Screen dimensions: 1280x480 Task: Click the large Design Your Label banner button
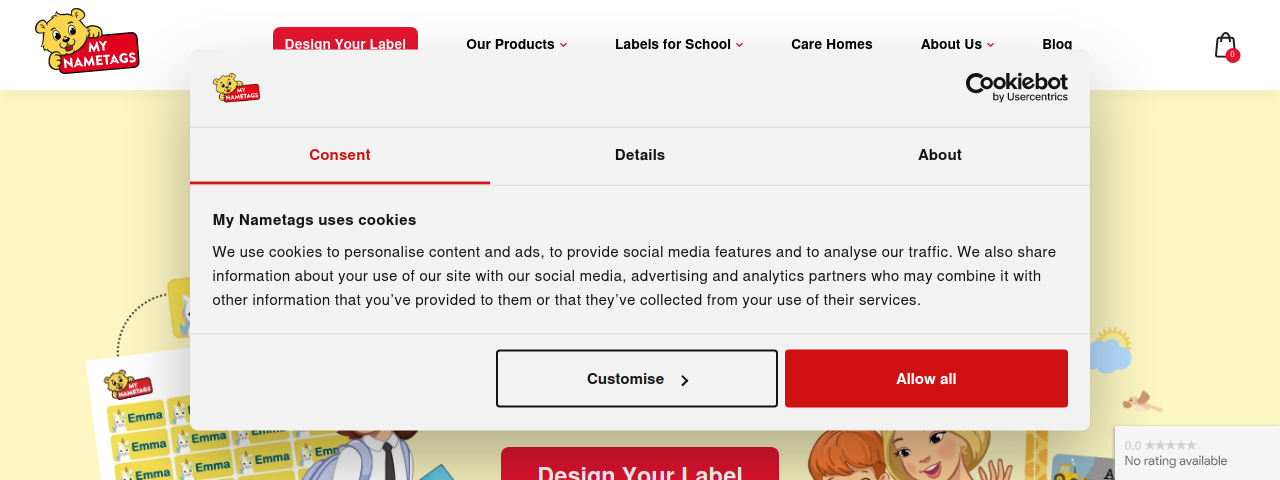(x=640, y=465)
